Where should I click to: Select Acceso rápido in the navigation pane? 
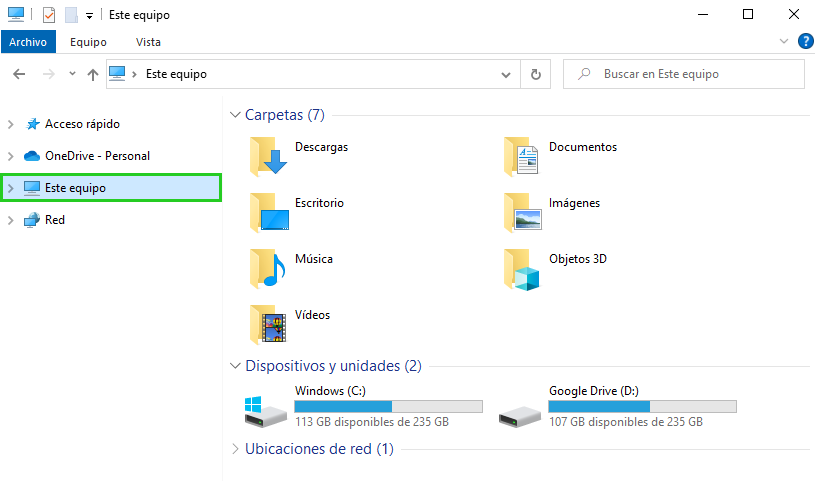(82, 124)
